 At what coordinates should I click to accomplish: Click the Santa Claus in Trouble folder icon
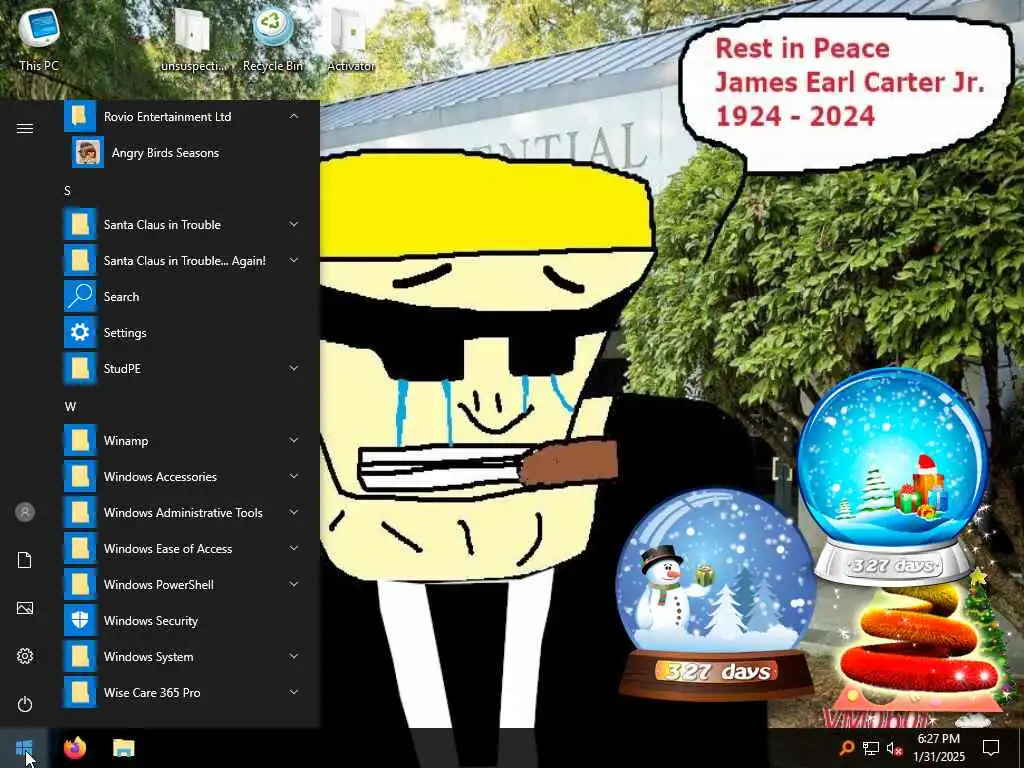[x=80, y=225]
